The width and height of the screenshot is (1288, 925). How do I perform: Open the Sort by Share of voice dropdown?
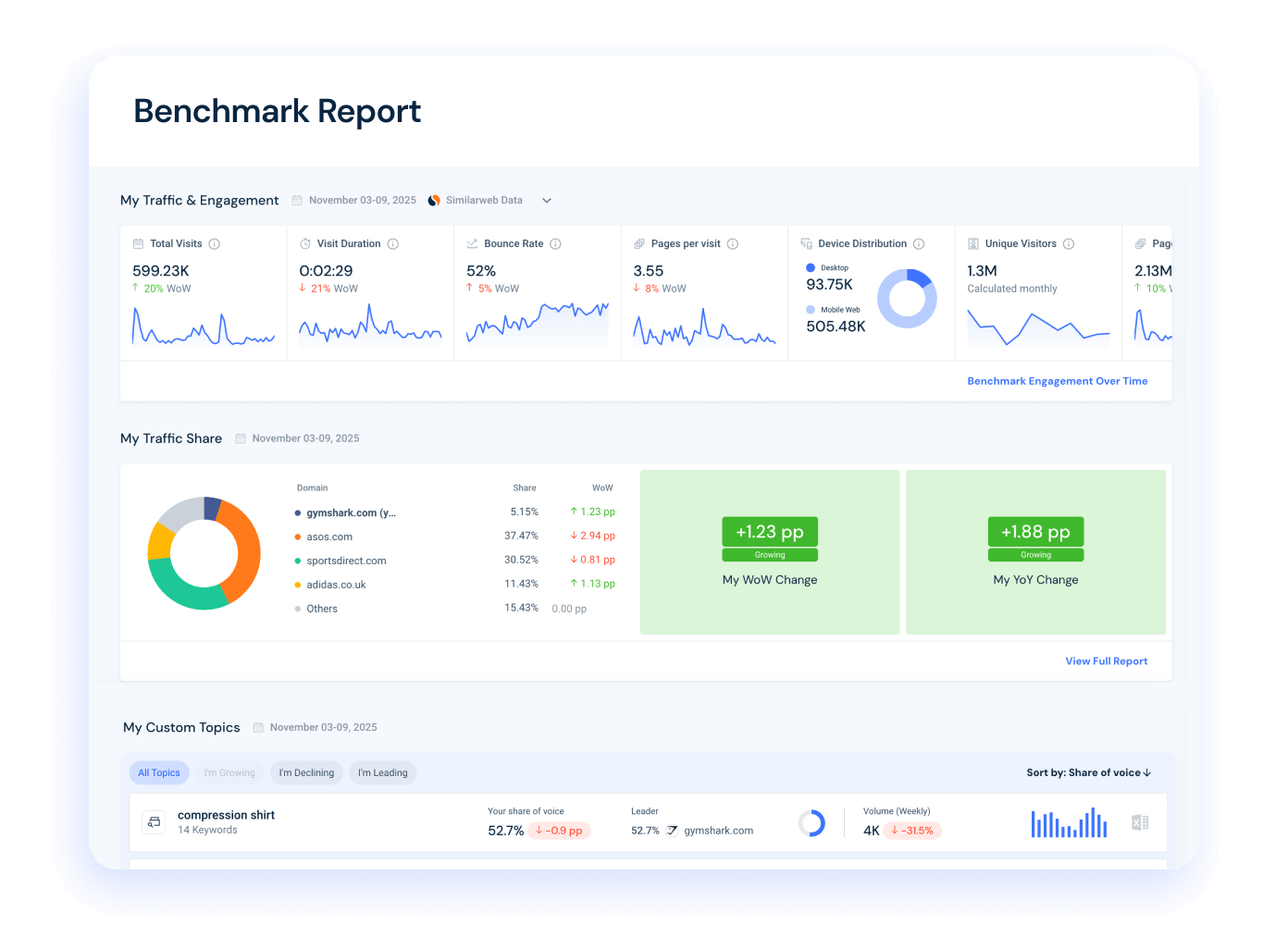point(1089,772)
